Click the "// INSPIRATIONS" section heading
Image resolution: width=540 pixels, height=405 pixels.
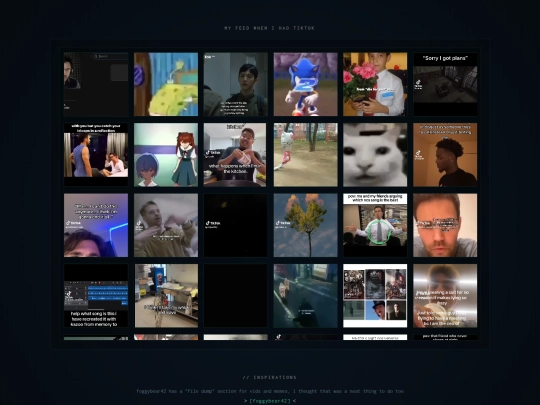click(269, 377)
